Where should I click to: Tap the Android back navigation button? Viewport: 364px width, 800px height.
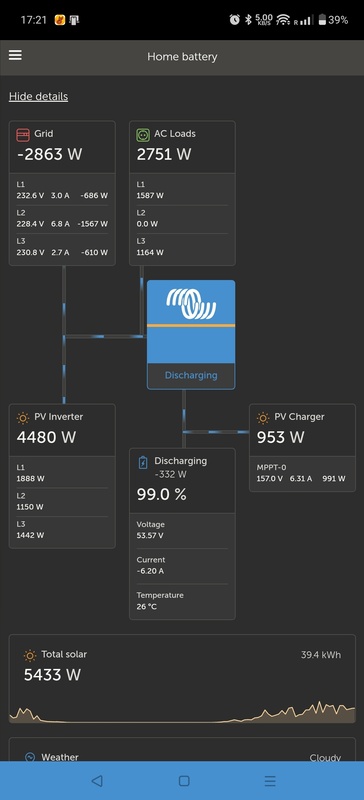point(96,781)
